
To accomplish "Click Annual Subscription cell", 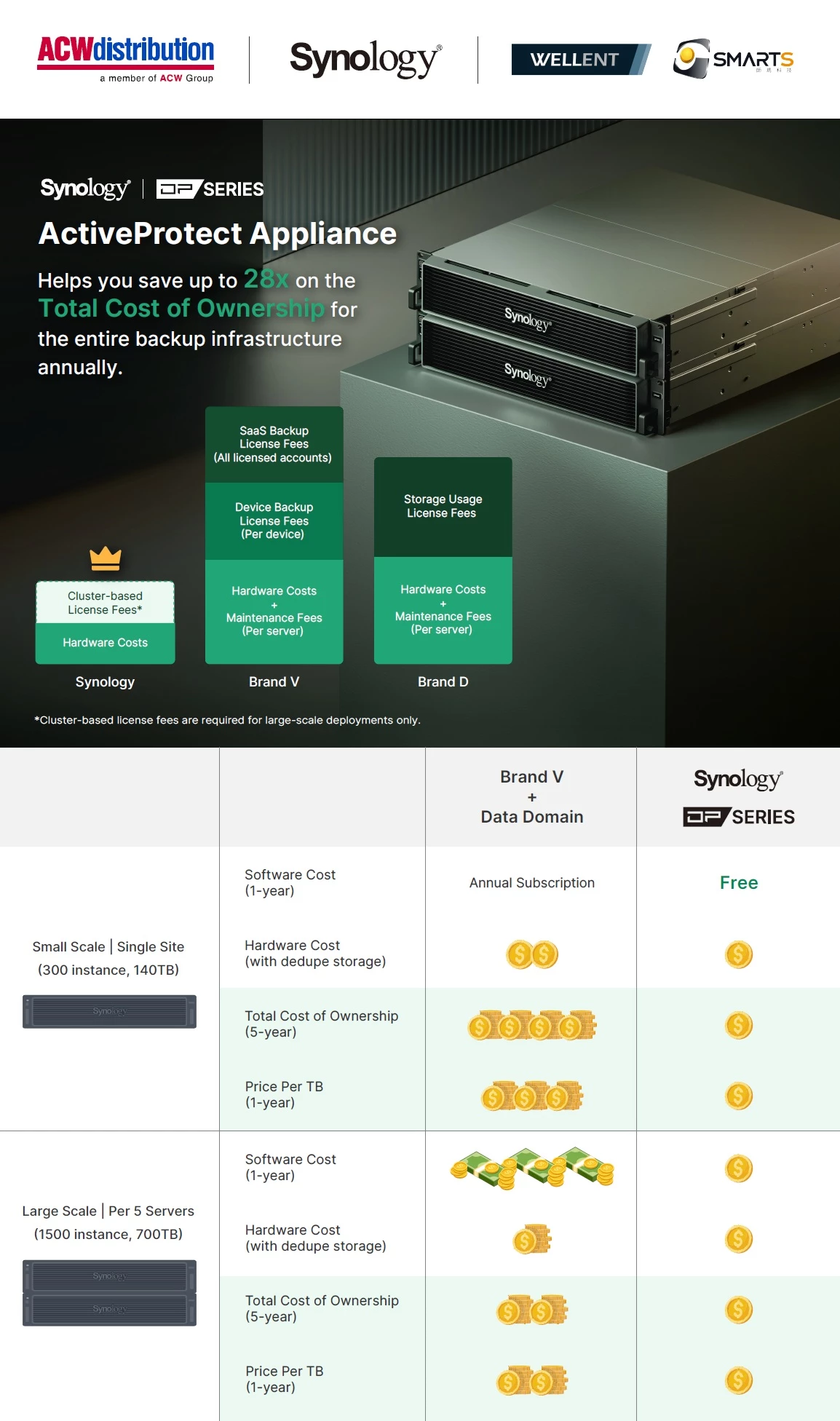I will pyautogui.click(x=532, y=883).
